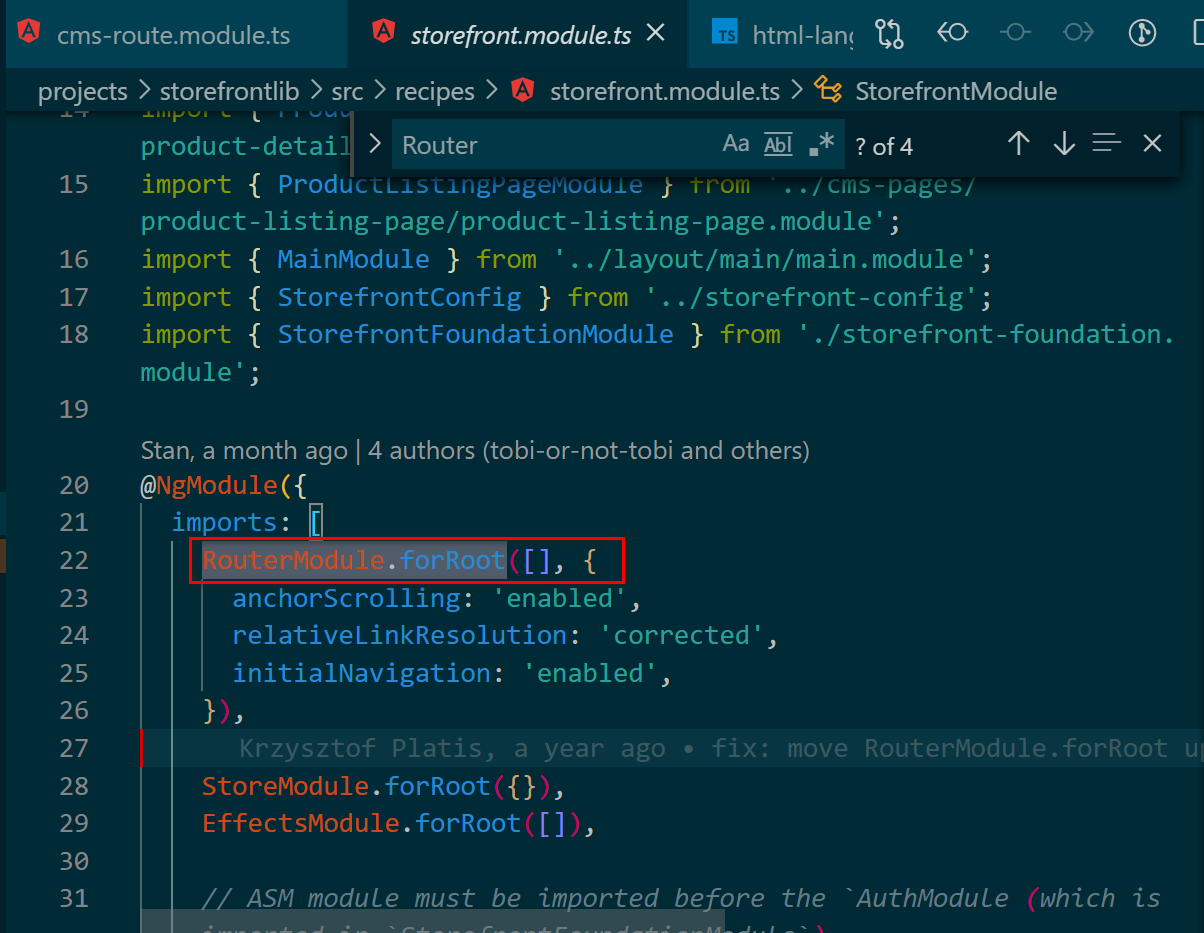This screenshot has width=1204, height=933.
Task: Click 'StoreModule' on line 28
Action: [x=286, y=786]
